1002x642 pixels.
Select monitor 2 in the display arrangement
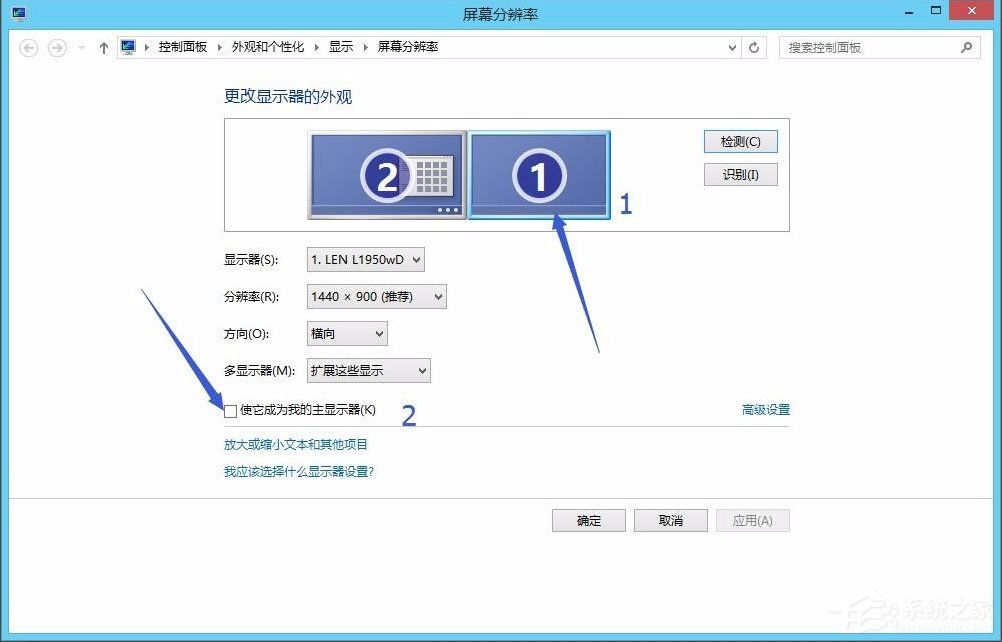point(388,173)
